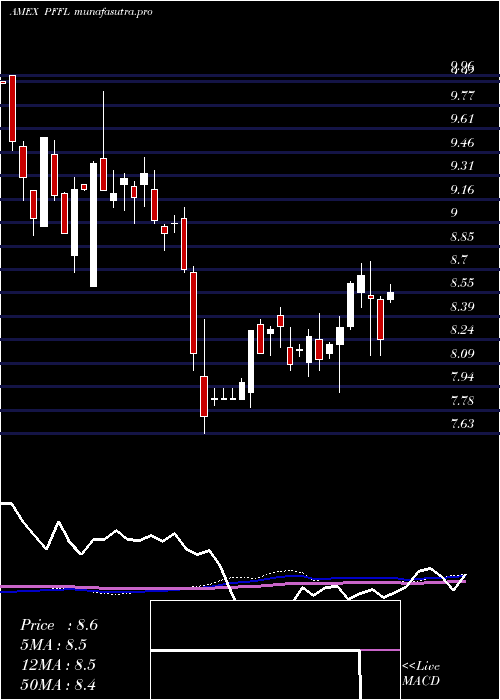The width and height of the screenshot is (500, 700).
Task: Select the '12MA : 8.5' value
Action: pyautogui.click(x=59, y=664)
